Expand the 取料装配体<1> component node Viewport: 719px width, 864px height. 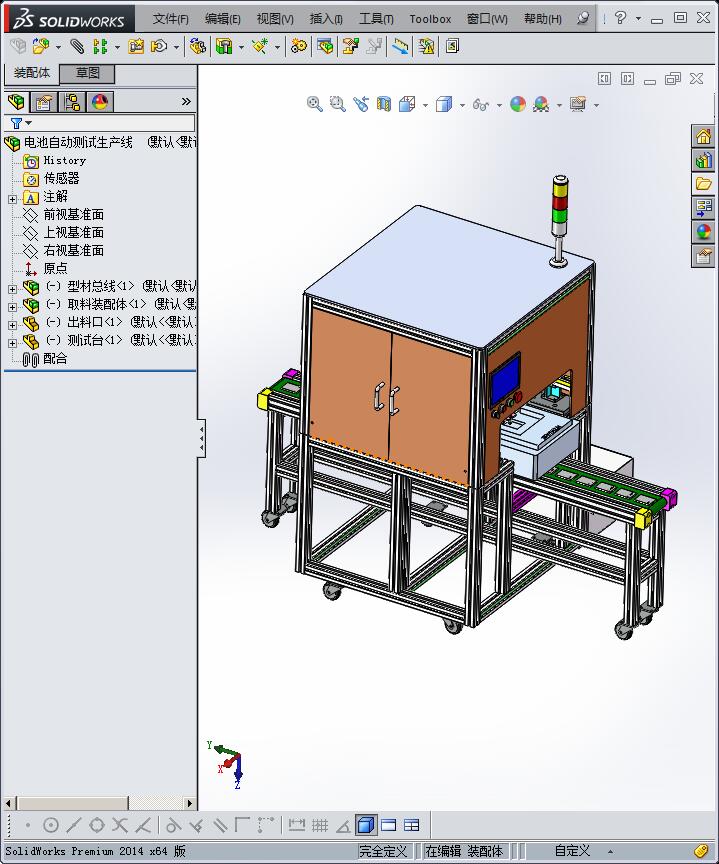pyautogui.click(x=13, y=307)
